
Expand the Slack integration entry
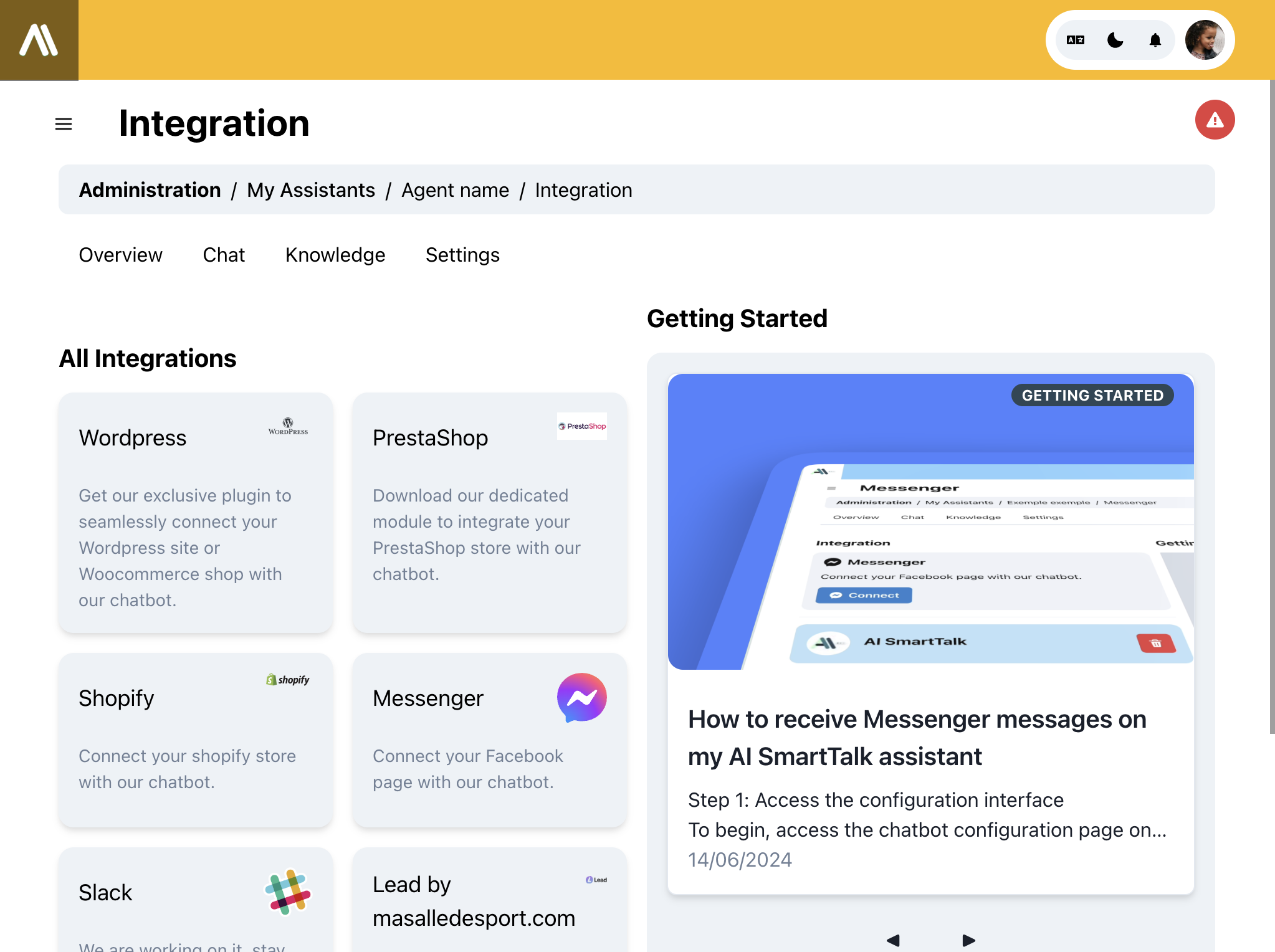pyautogui.click(x=196, y=900)
